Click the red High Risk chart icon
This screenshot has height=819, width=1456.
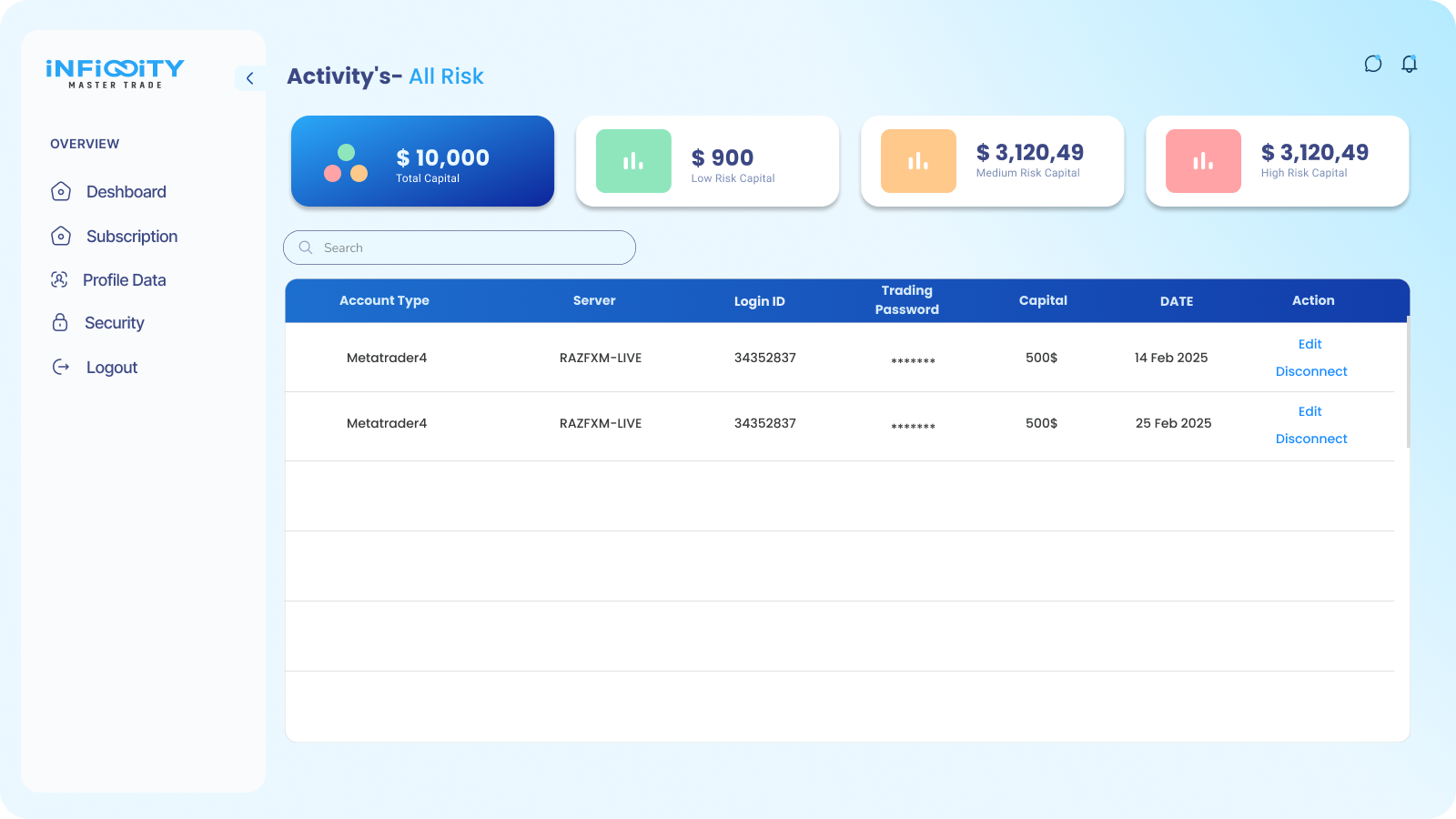pos(1203,161)
